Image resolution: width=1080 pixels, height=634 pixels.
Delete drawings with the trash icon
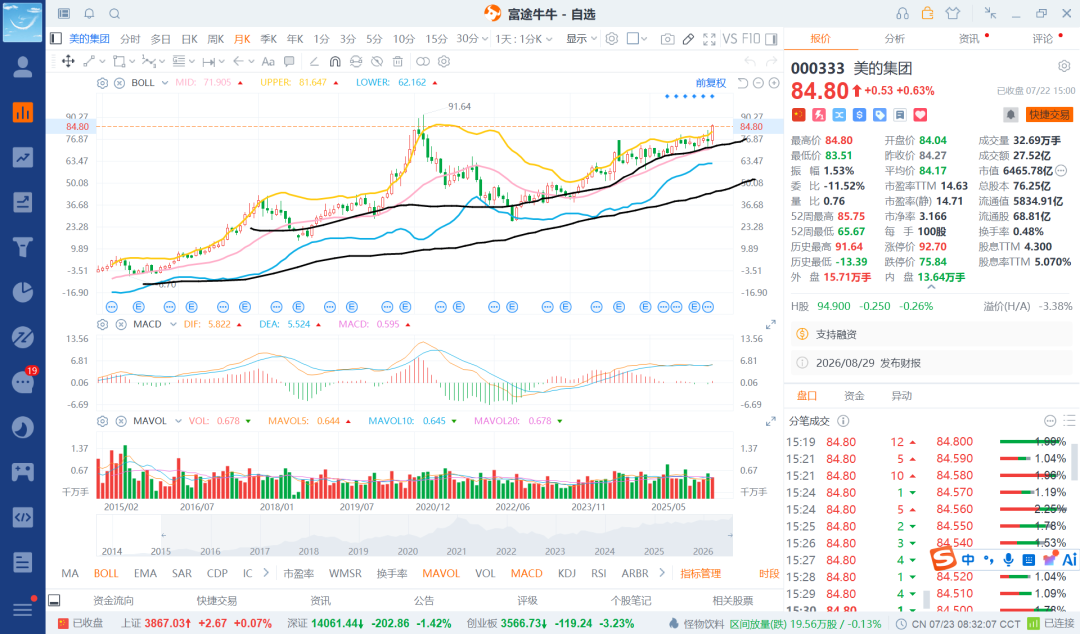tap(397, 61)
